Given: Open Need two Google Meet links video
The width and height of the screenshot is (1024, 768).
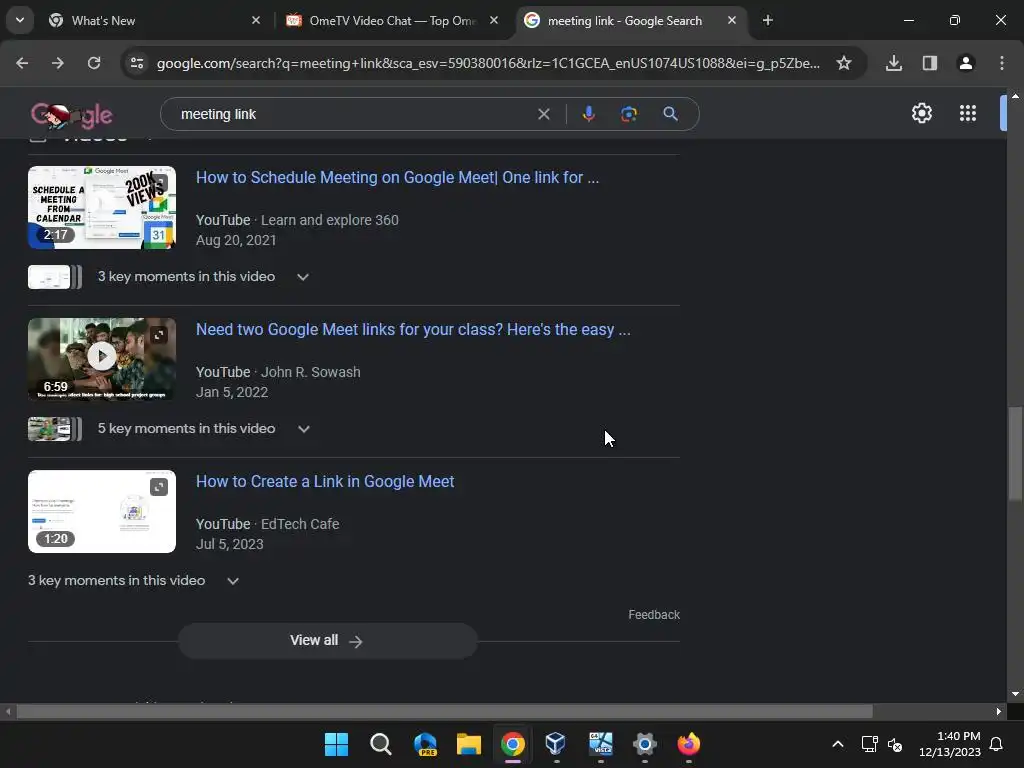Looking at the screenshot, I should coord(413,330).
